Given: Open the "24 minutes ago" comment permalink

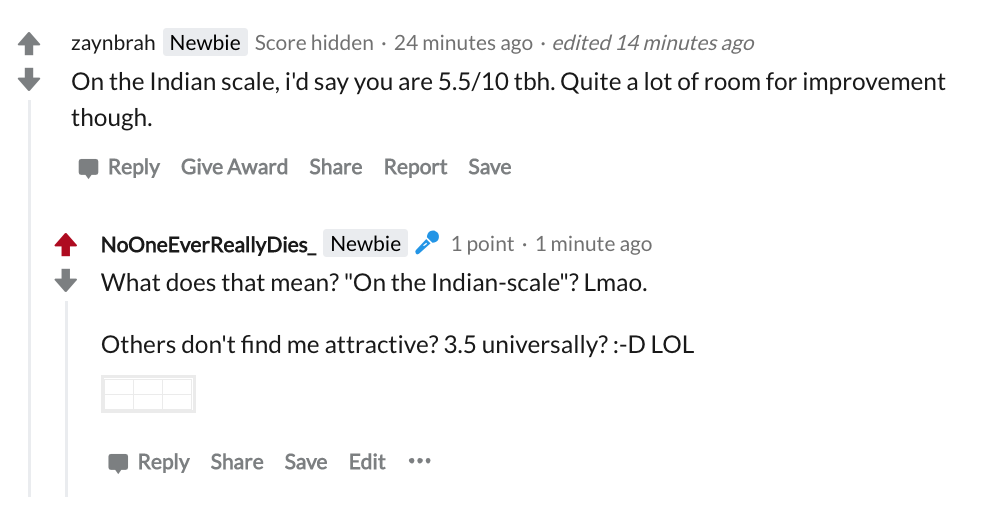Looking at the screenshot, I should click(463, 43).
